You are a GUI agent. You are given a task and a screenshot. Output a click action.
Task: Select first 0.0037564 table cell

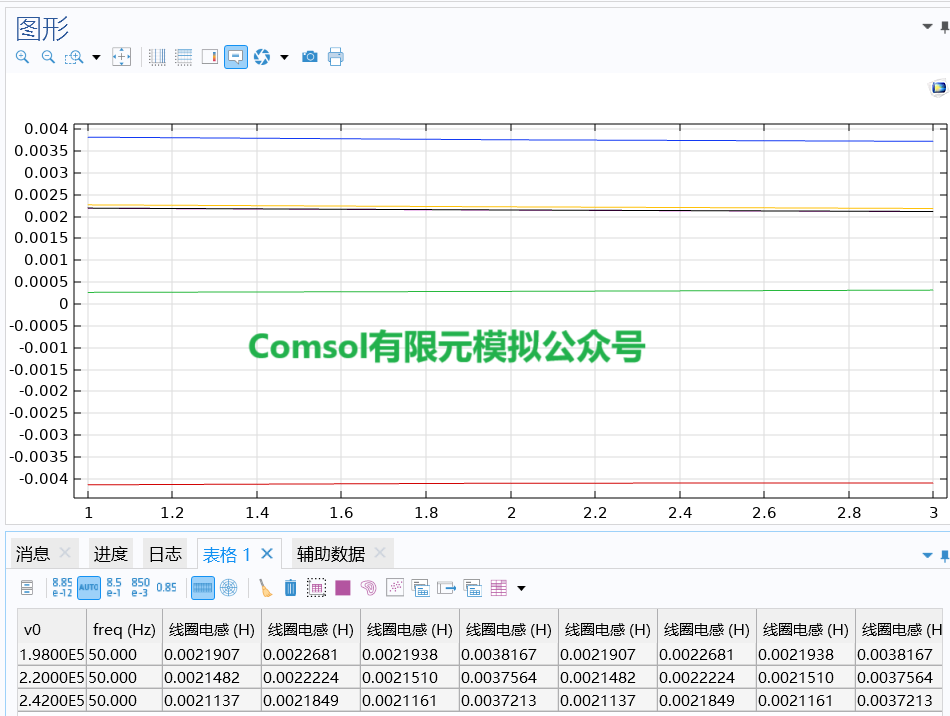click(509, 678)
